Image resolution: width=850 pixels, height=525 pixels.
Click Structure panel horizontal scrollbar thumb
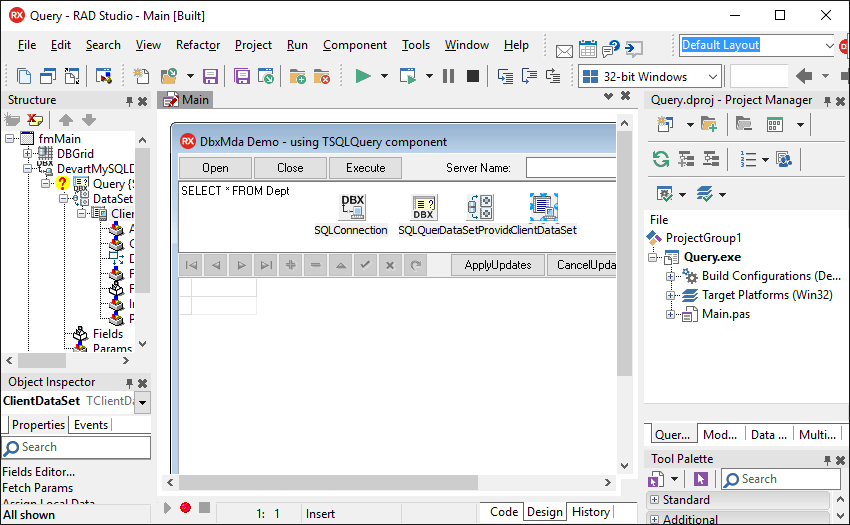(42, 360)
